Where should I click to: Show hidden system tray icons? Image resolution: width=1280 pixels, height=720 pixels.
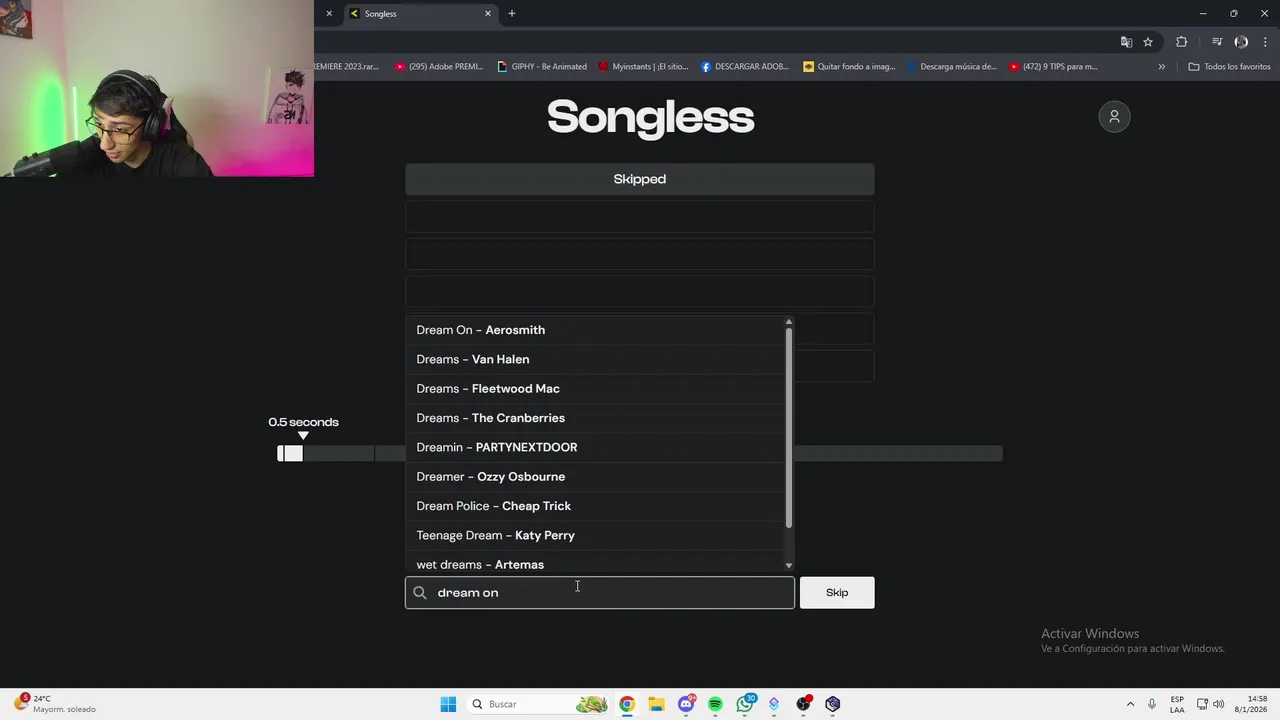pos(1130,704)
